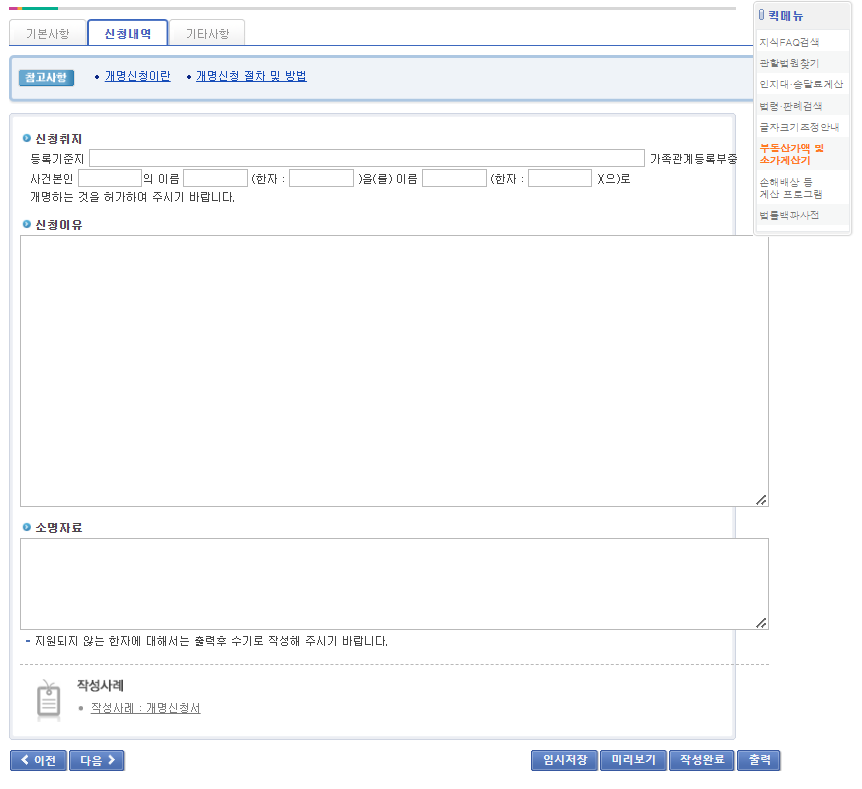Open 관할법원찾기 in quick menu
The width and height of the screenshot is (862, 789).
pyautogui.click(x=789, y=63)
